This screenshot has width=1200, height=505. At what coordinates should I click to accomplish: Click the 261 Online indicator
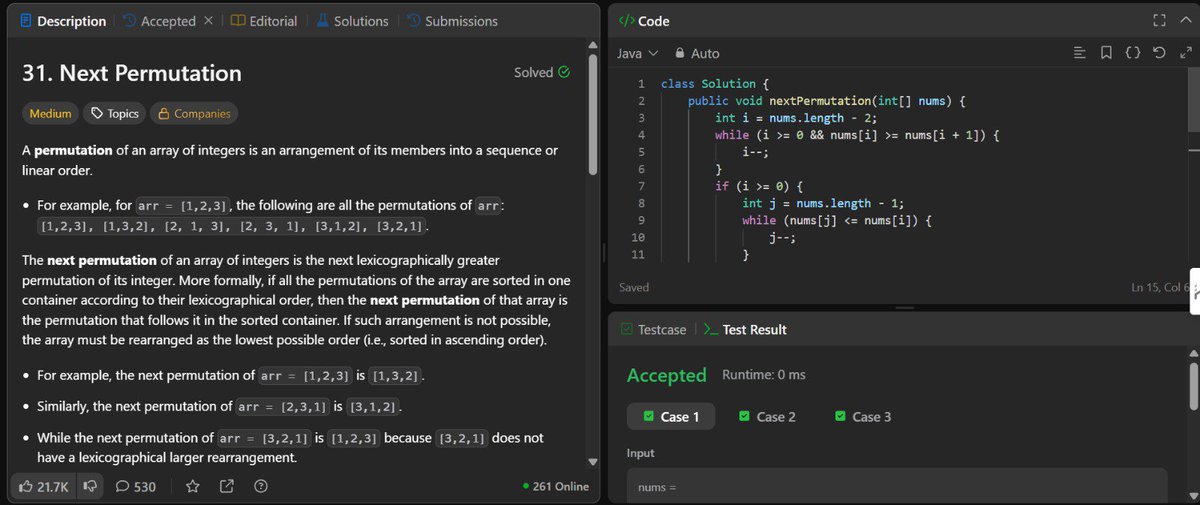click(x=556, y=486)
